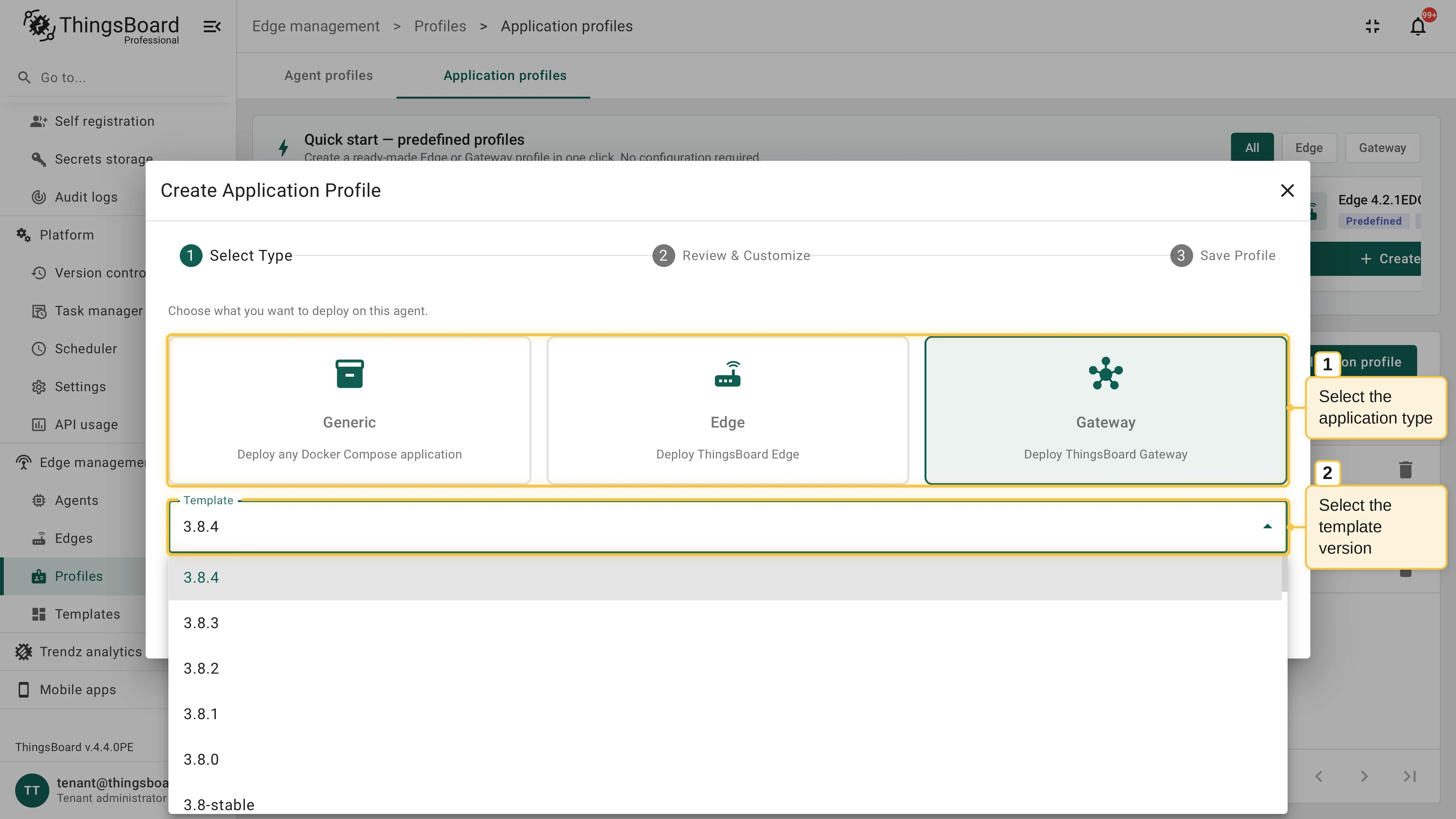
Task: Click Profiles in the breadcrumb
Action: pos(440,27)
